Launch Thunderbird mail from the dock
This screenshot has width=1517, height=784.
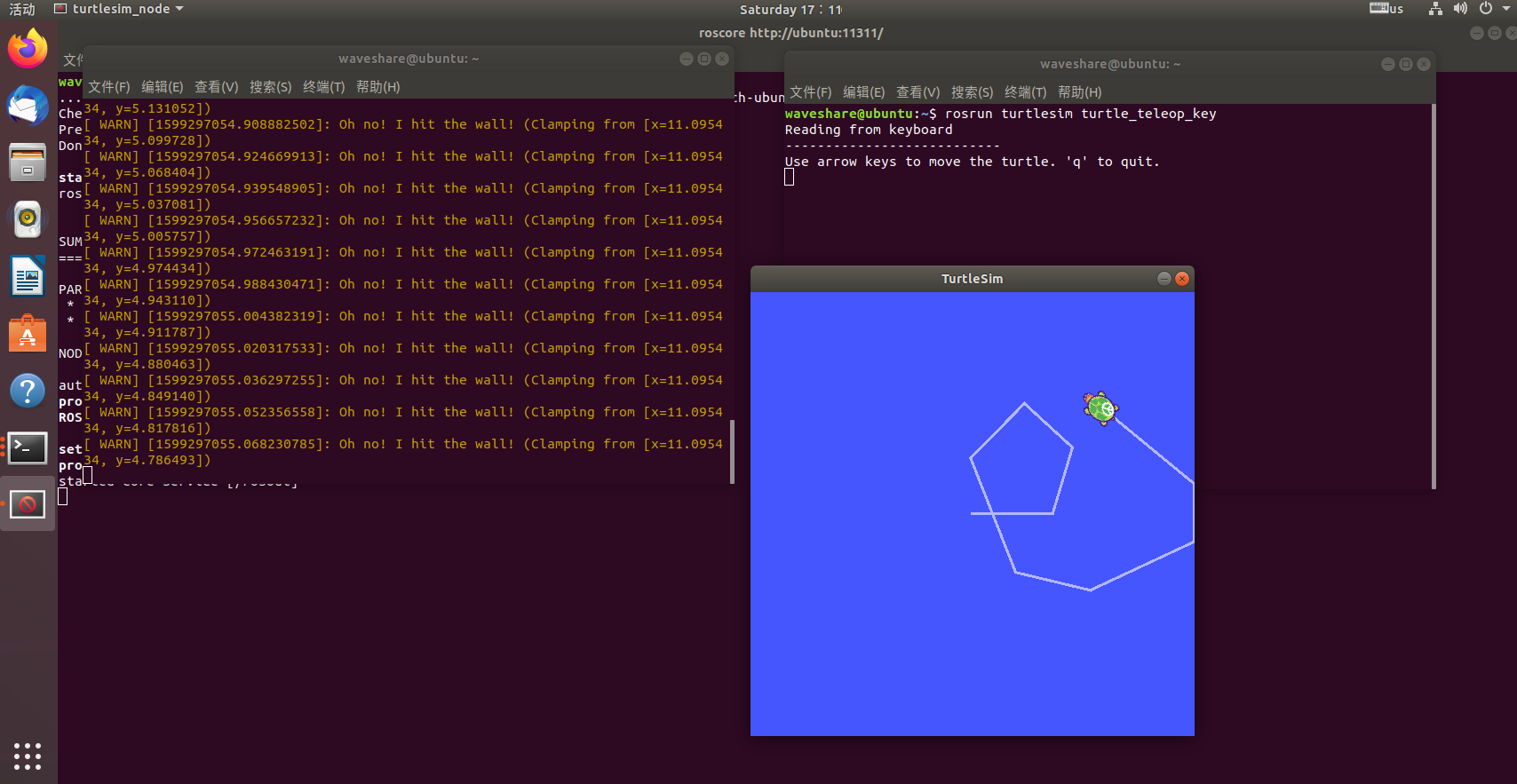(x=28, y=106)
